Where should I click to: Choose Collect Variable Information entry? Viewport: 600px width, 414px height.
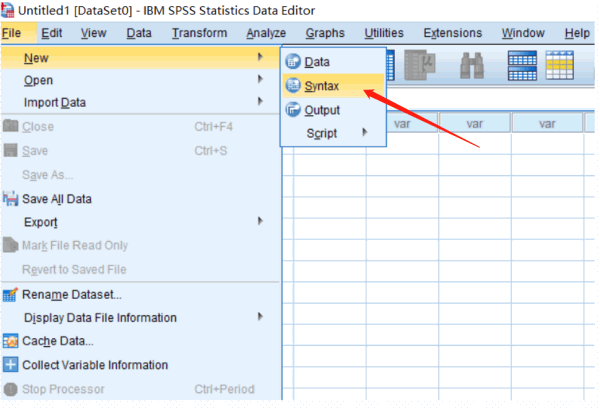coord(140,365)
